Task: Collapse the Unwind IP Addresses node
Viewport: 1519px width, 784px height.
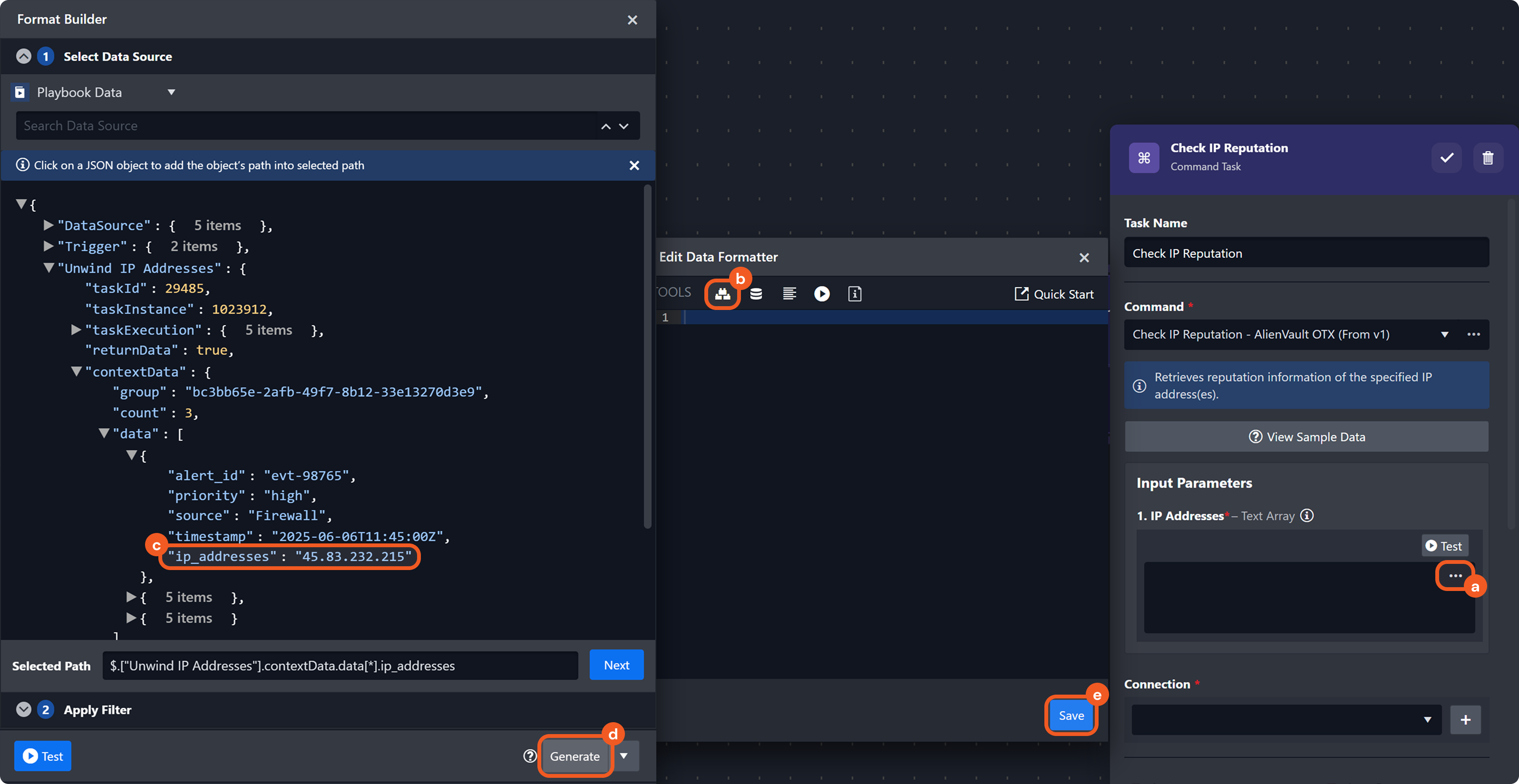Action: pos(49,268)
